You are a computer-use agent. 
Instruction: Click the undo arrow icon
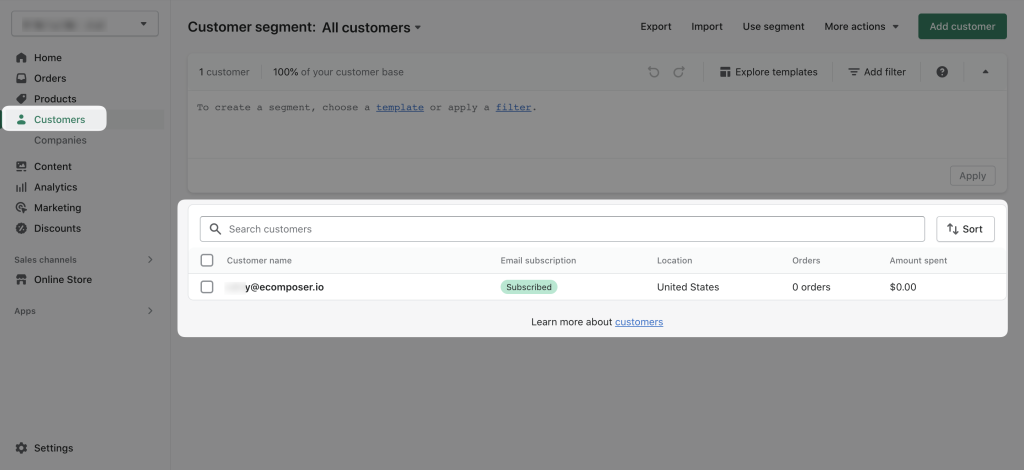pos(654,72)
